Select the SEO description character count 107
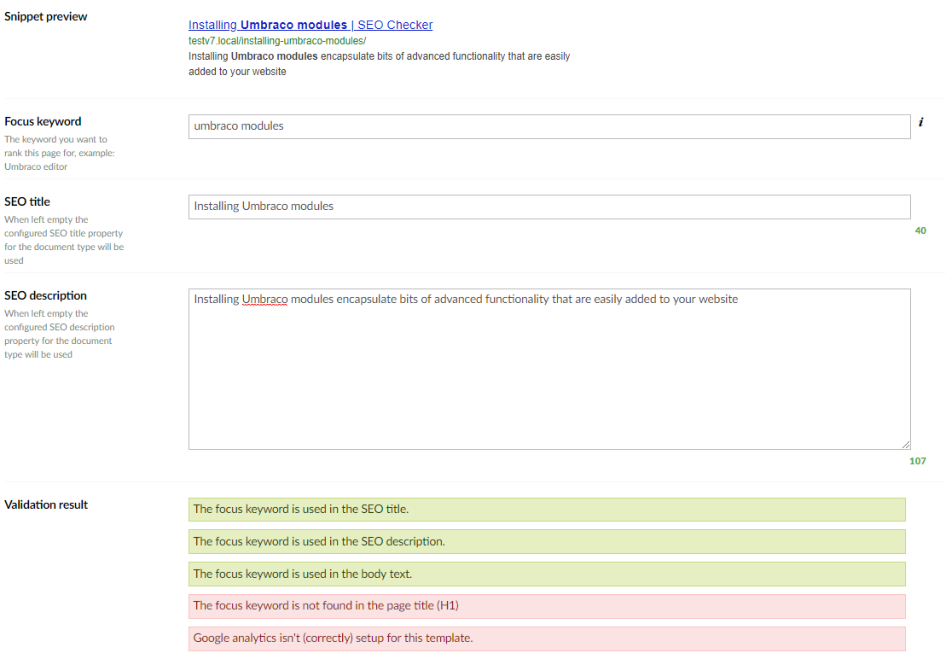The width and height of the screenshot is (946, 653). tap(917, 461)
